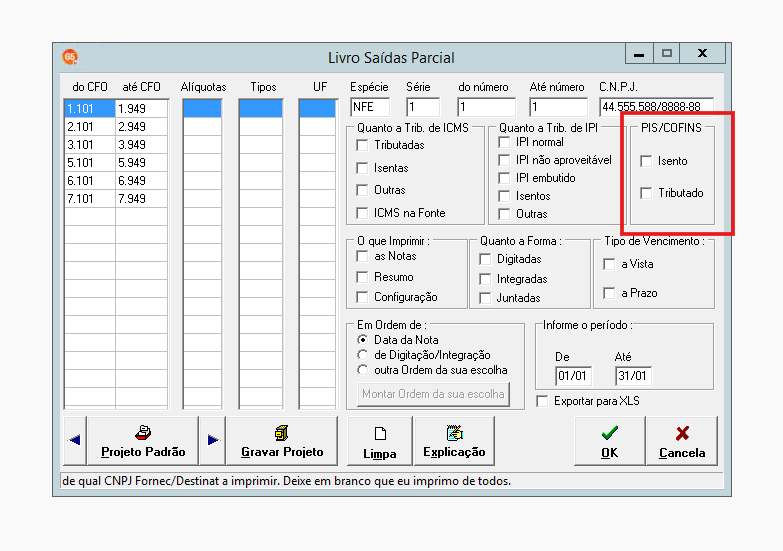Select the 1.949 até CFO cell
This screenshot has height=551, width=783.
[142, 109]
